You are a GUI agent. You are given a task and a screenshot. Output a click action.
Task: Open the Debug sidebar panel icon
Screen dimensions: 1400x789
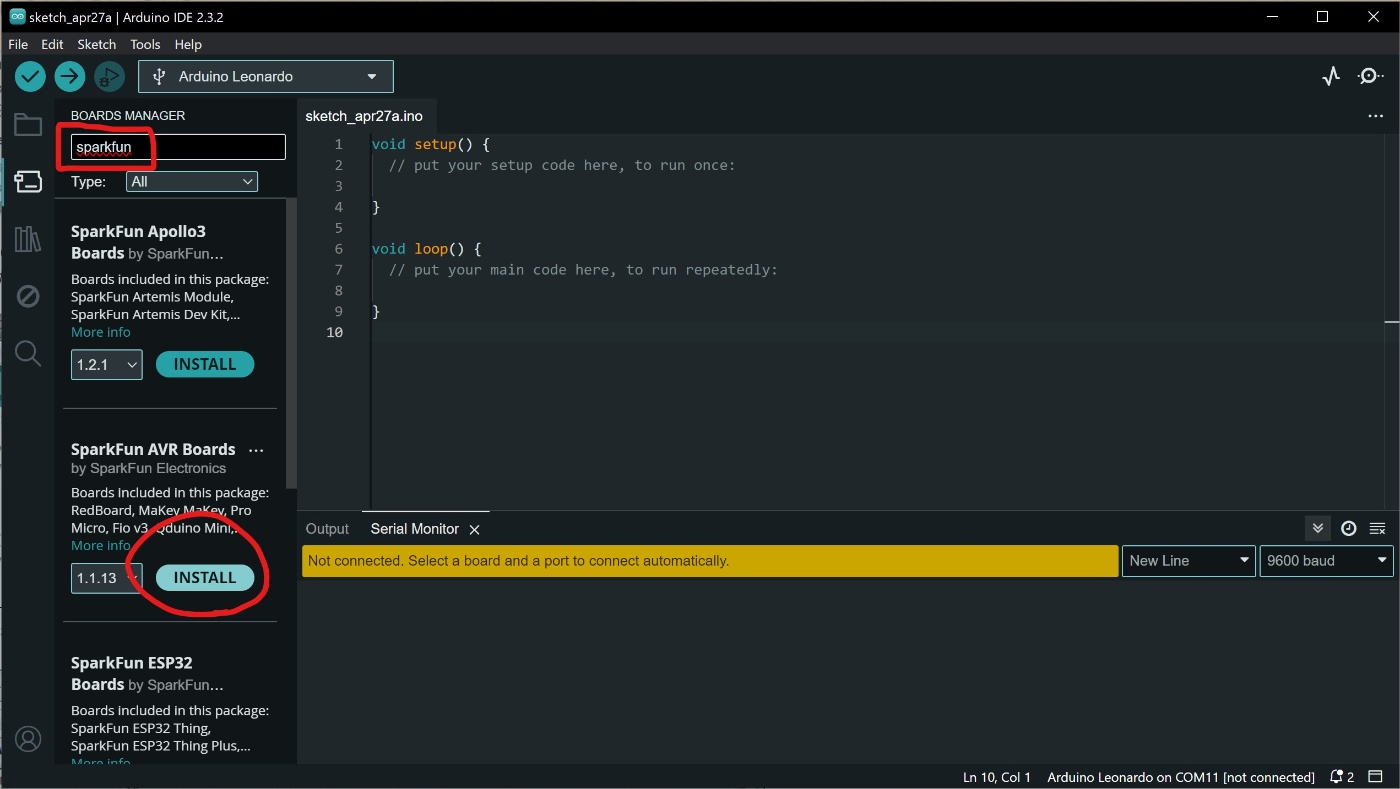(28, 296)
